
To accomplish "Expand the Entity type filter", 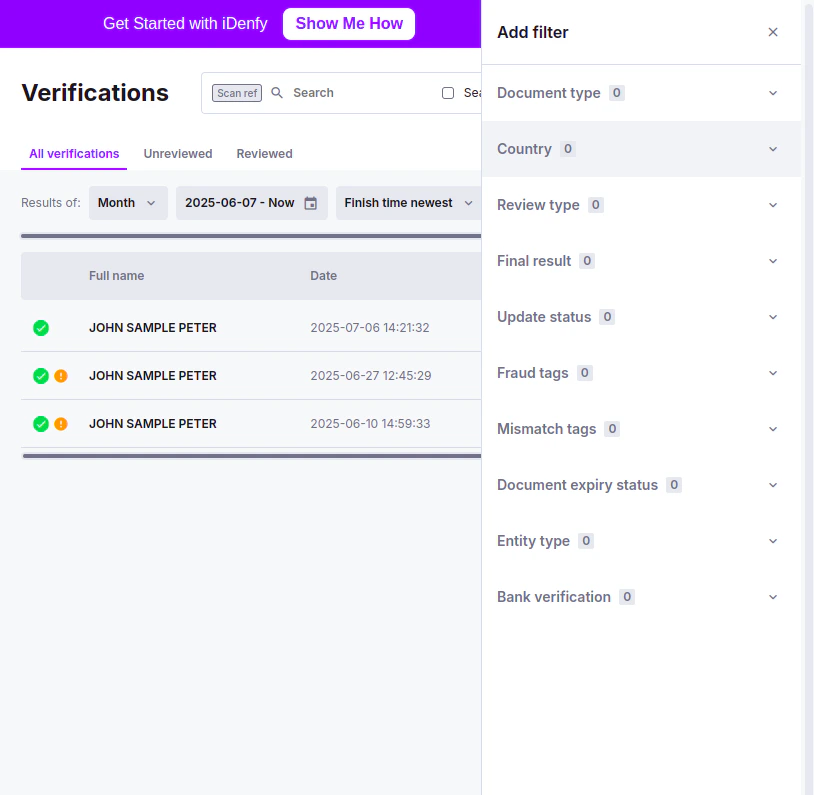I will 641,542.
